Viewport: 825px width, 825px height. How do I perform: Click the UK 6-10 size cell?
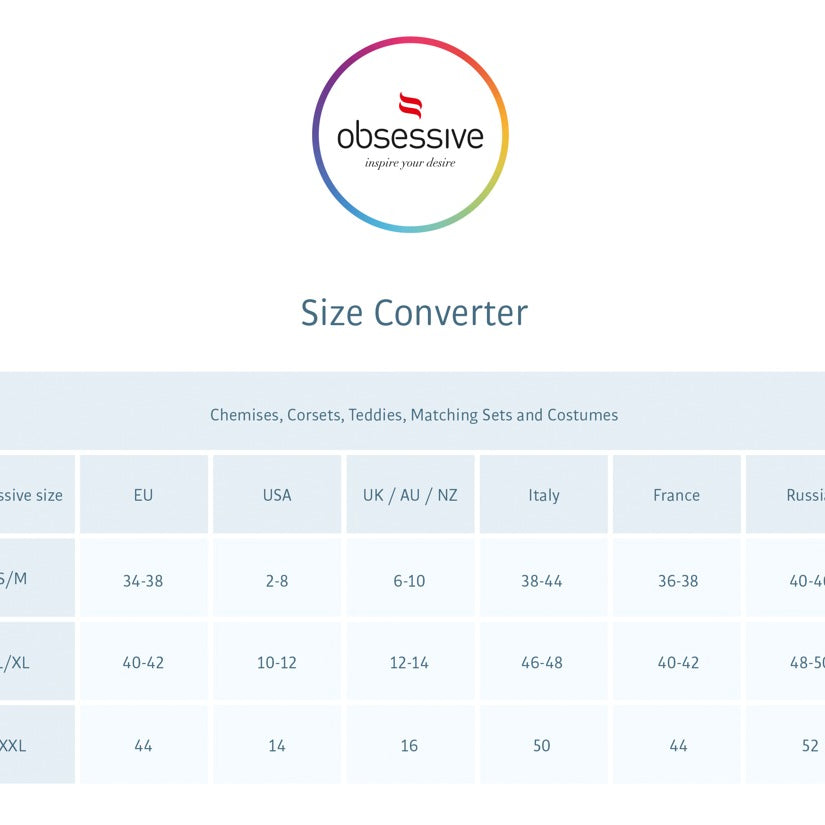pyautogui.click(x=410, y=580)
